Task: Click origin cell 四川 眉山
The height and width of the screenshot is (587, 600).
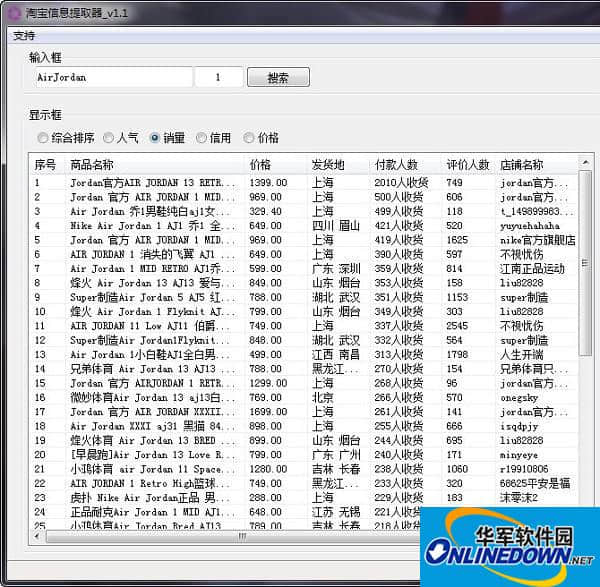Action: point(336,226)
